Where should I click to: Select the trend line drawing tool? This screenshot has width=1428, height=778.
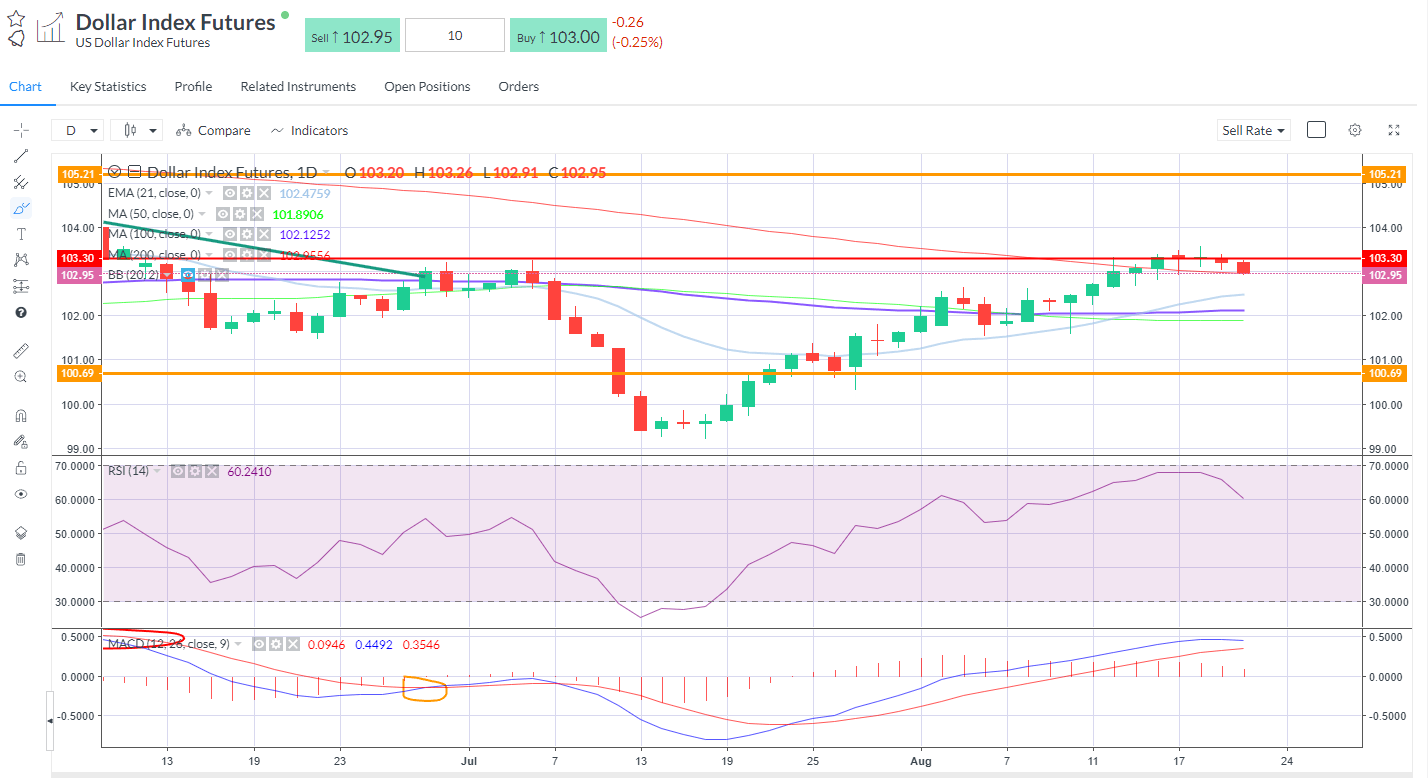point(20,156)
